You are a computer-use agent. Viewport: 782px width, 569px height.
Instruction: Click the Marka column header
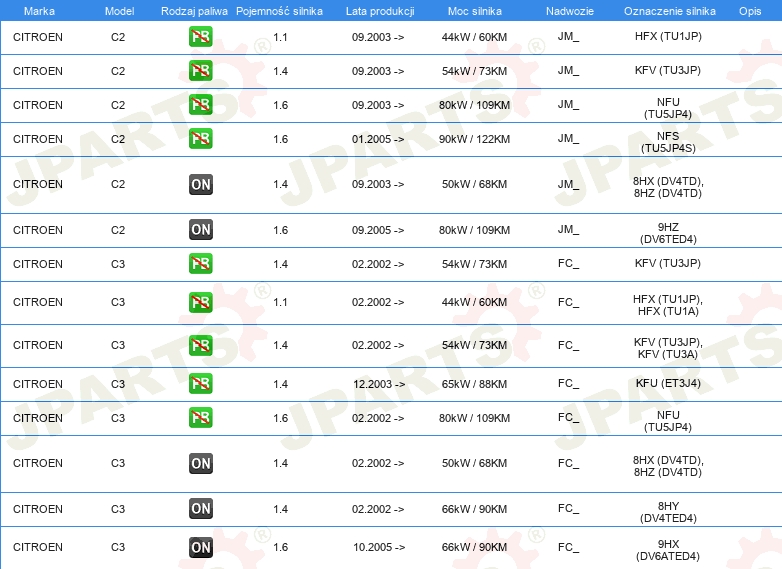point(39,11)
